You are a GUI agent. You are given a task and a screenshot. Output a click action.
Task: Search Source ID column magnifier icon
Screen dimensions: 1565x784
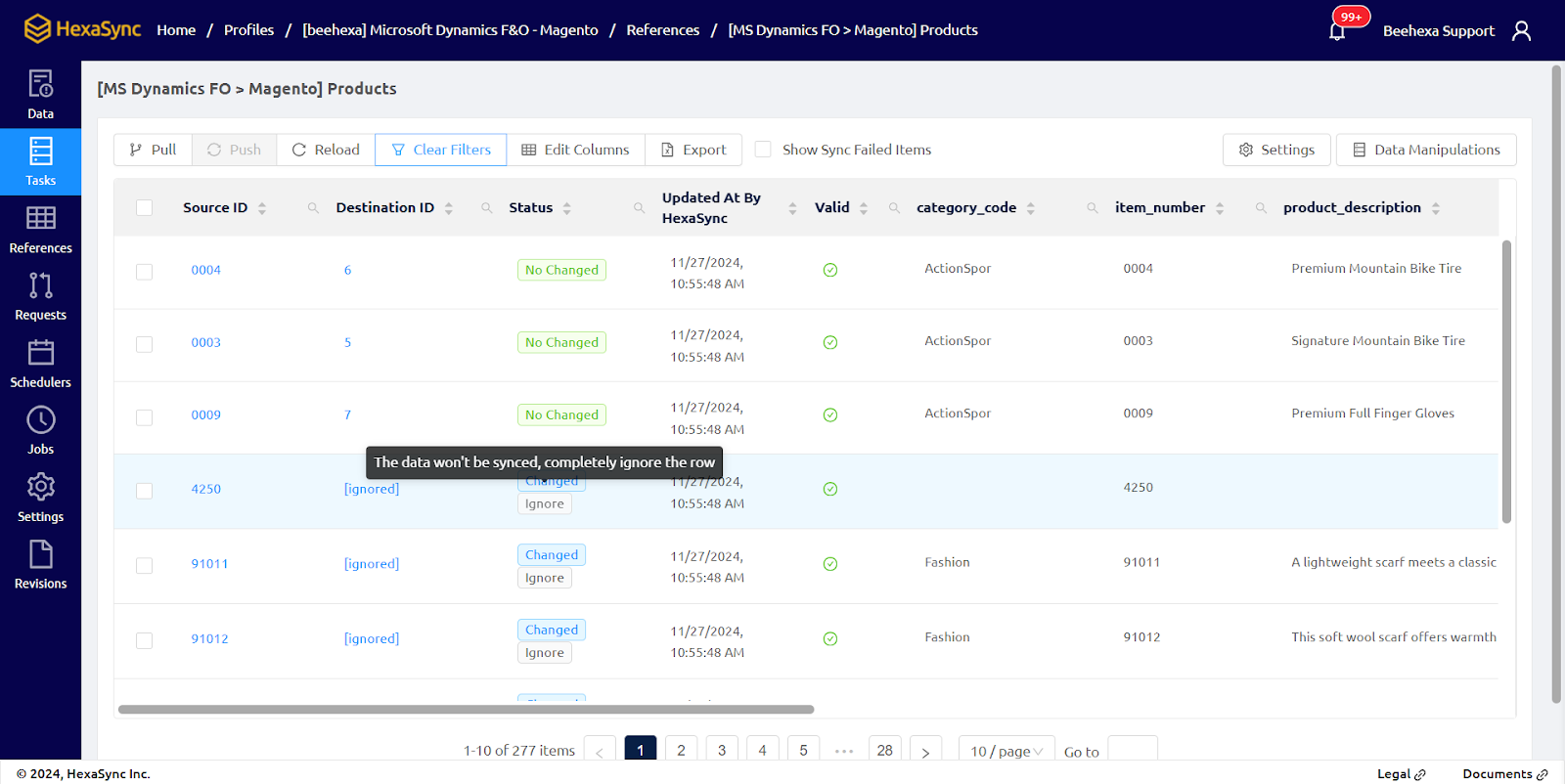click(x=313, y=208)
